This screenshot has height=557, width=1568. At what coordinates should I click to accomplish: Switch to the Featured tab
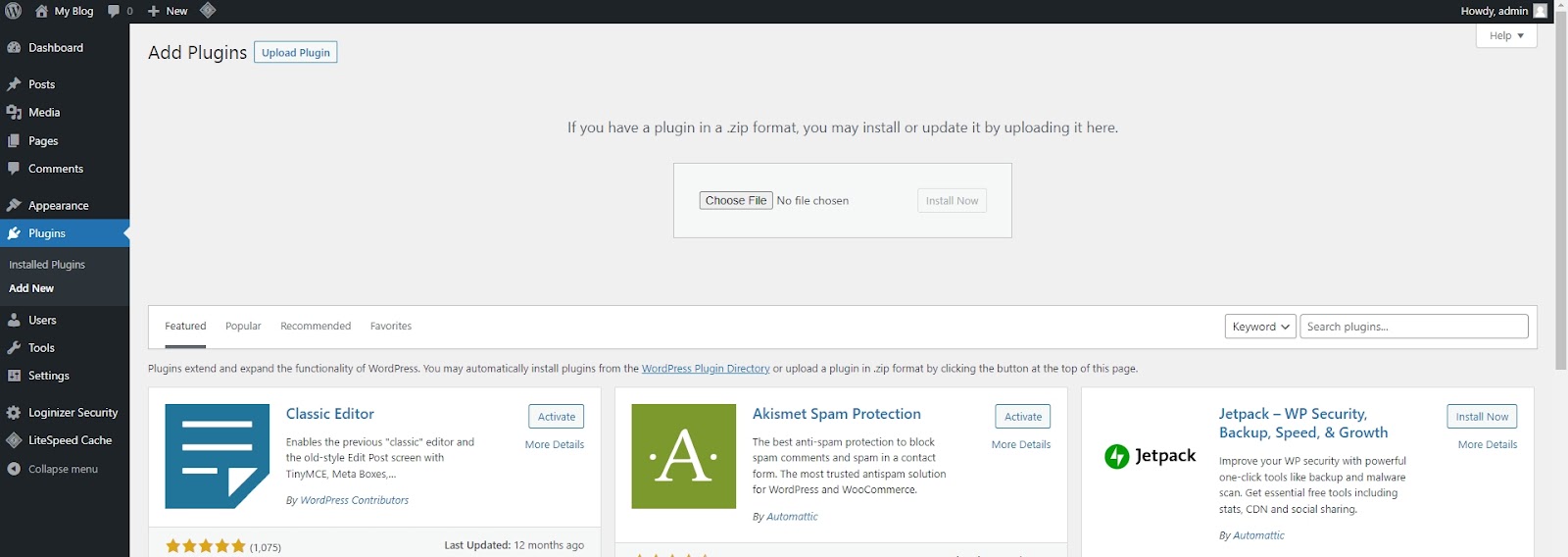(185, 327)
